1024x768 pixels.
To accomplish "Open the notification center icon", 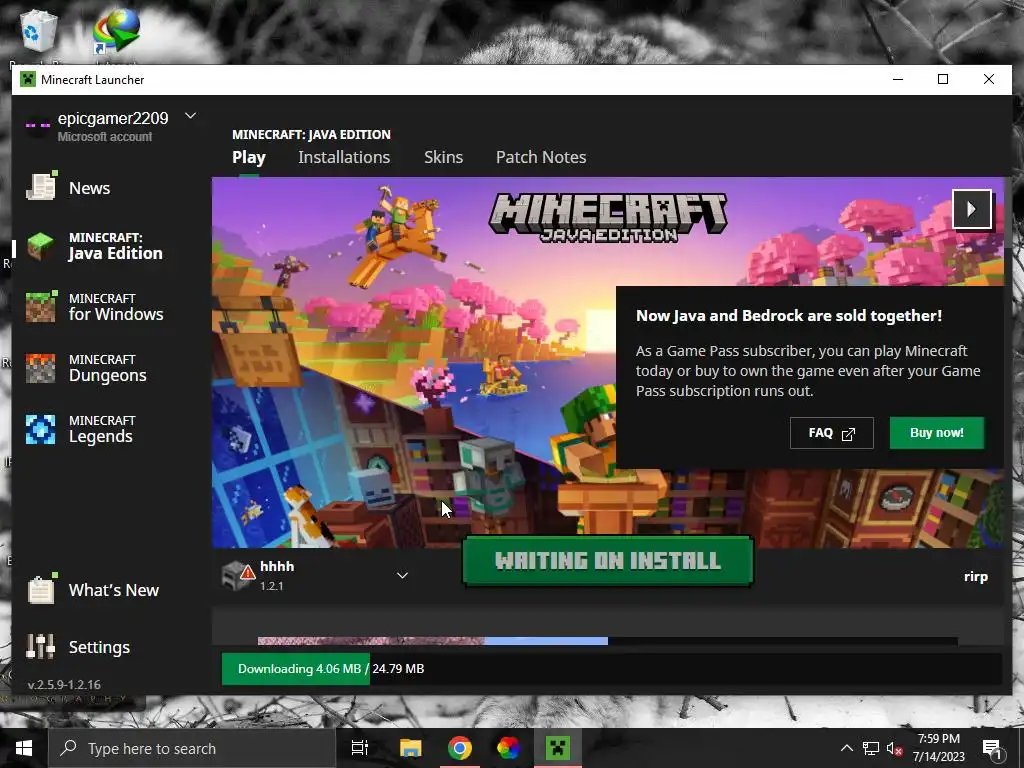I will tap(993, 750).
